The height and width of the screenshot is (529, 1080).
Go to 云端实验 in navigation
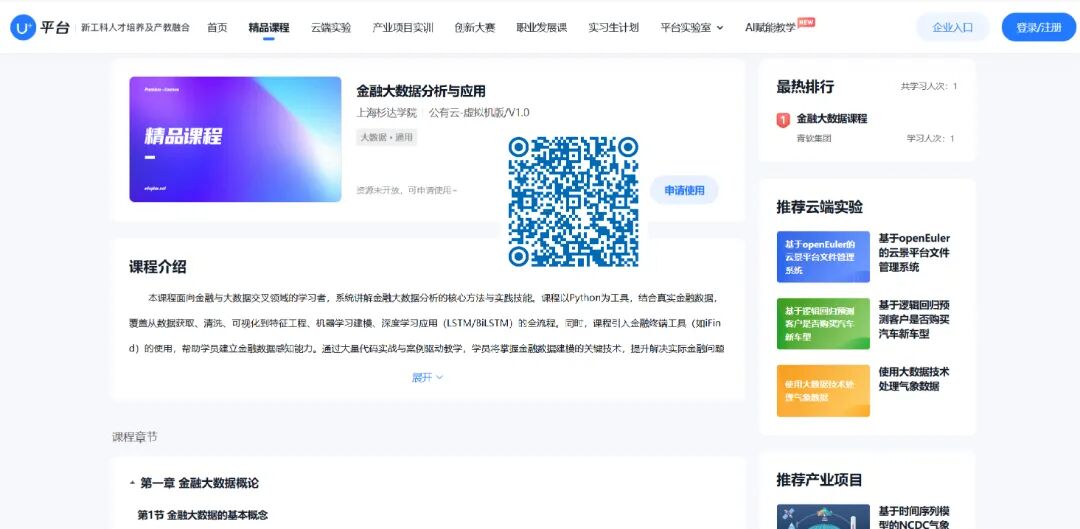point(331,28)
